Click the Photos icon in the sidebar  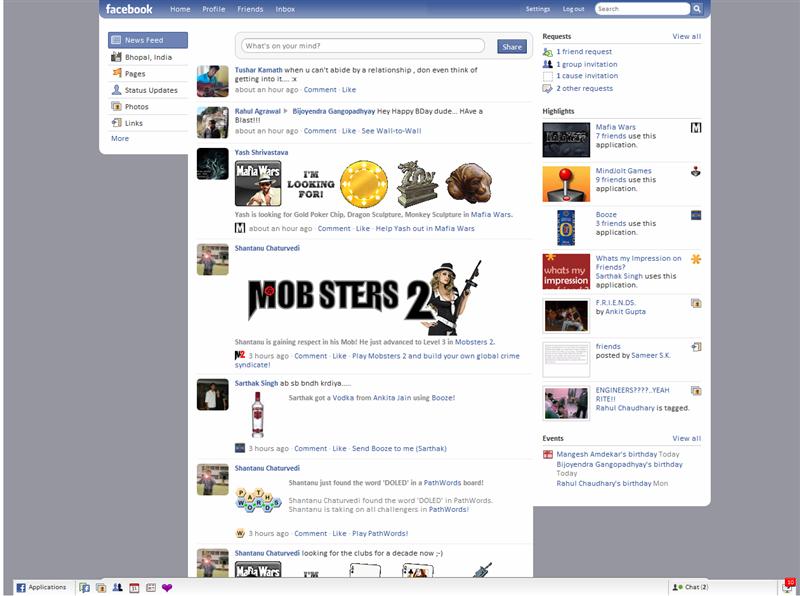(x=116, y=106)
